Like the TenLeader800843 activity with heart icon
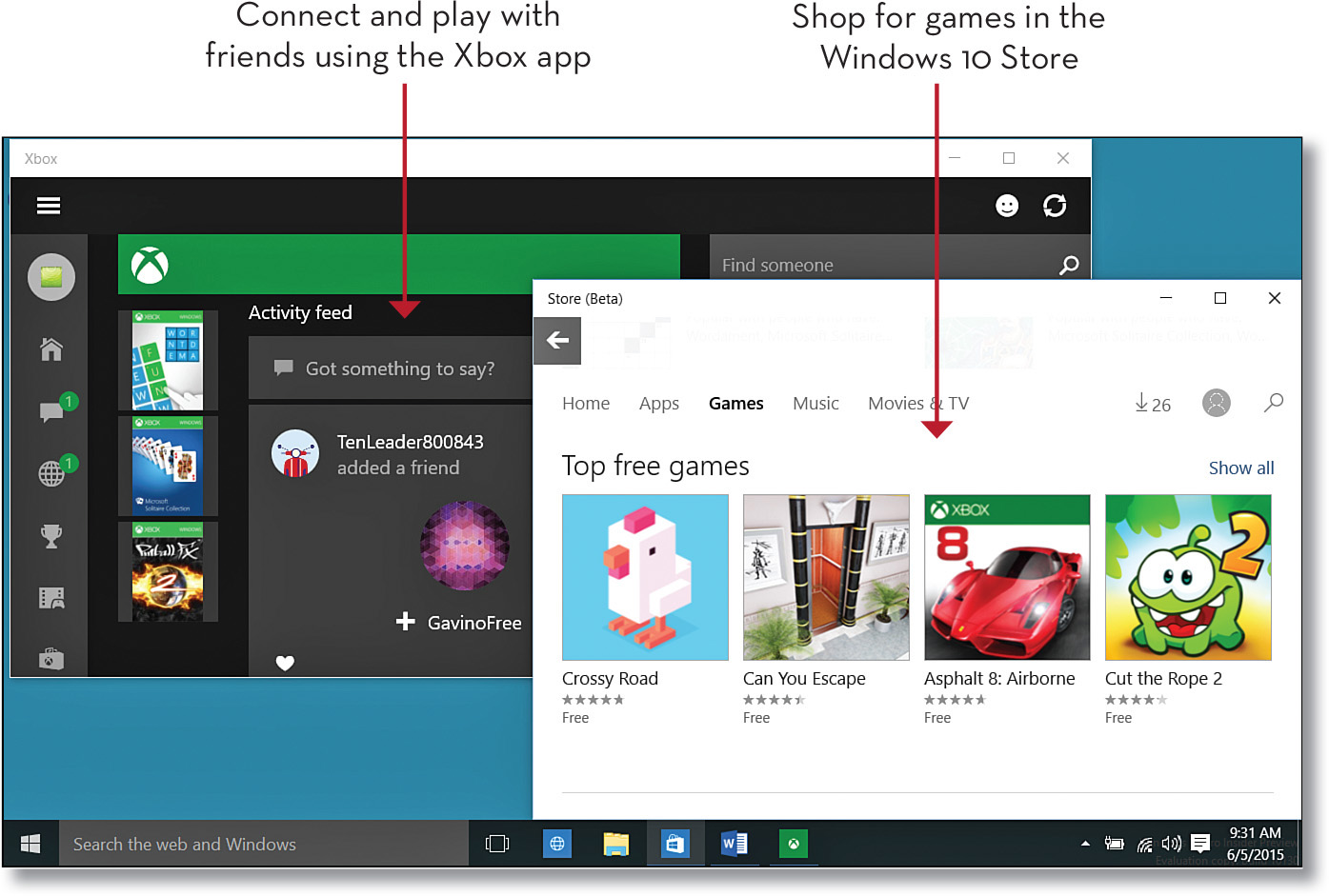This screenshot has width=1329, height=896. pyautogui.click(x=285, y=663)
